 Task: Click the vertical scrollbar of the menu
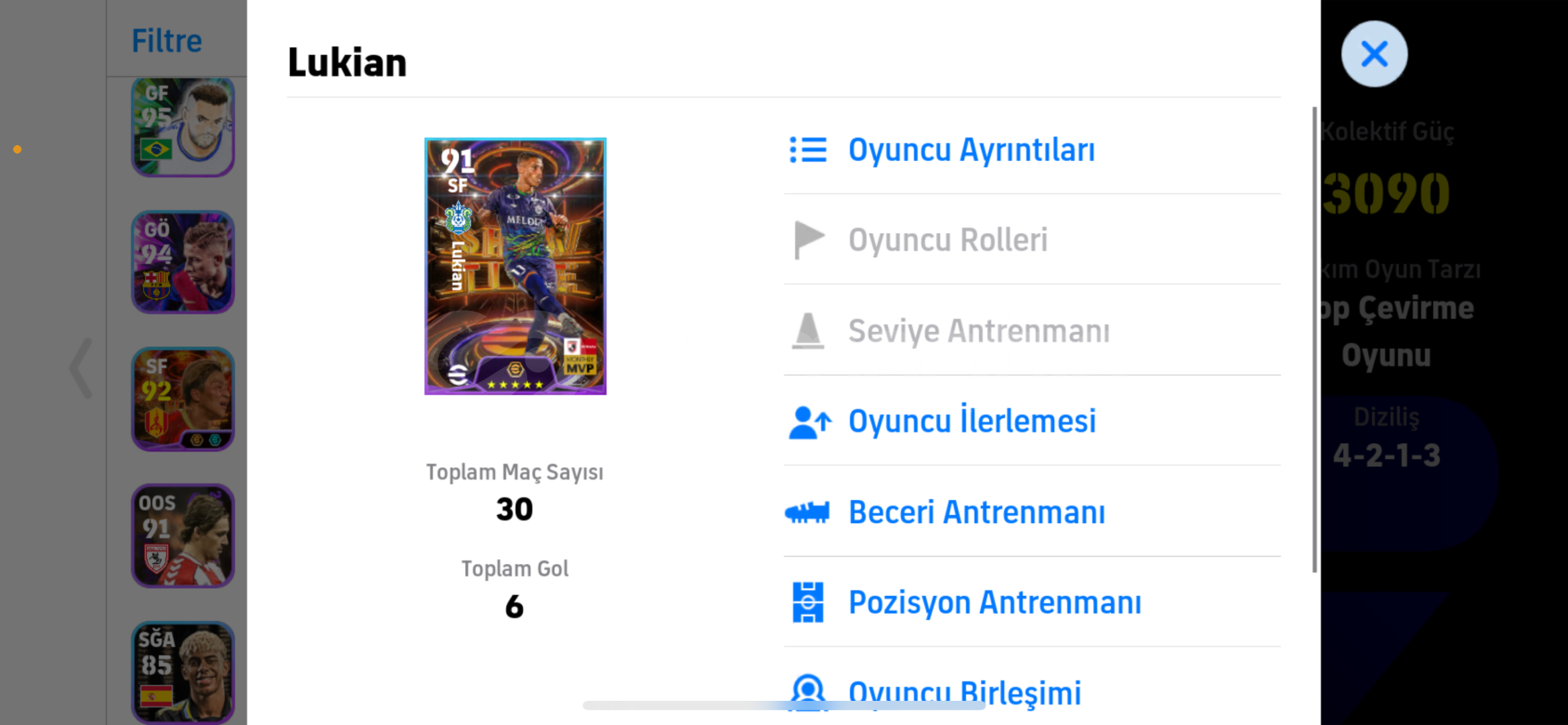click(x=1314, y=340)
